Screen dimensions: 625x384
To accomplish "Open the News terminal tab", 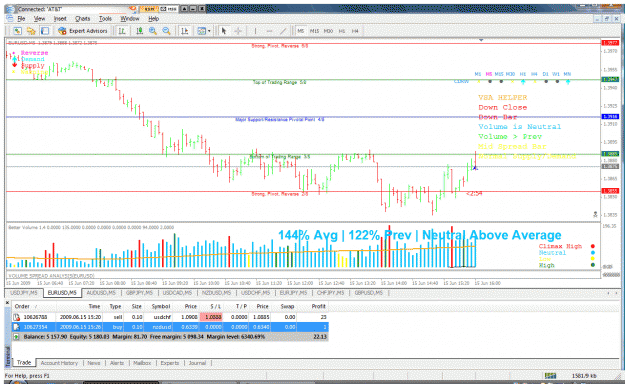I will (x=94, y=363).
